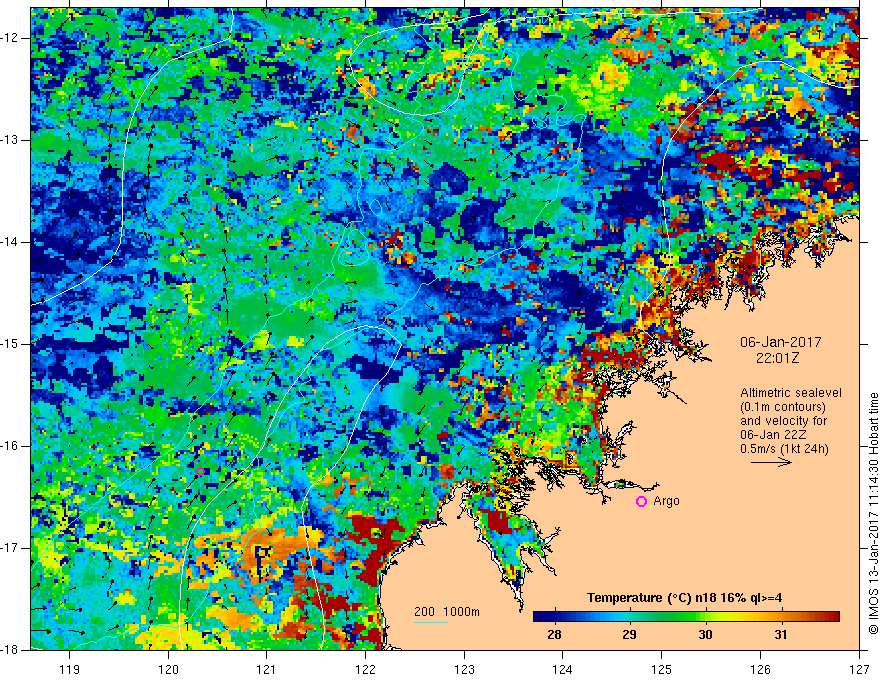
Task: Click latitude axis label '-16'
Action: point(10,447)
